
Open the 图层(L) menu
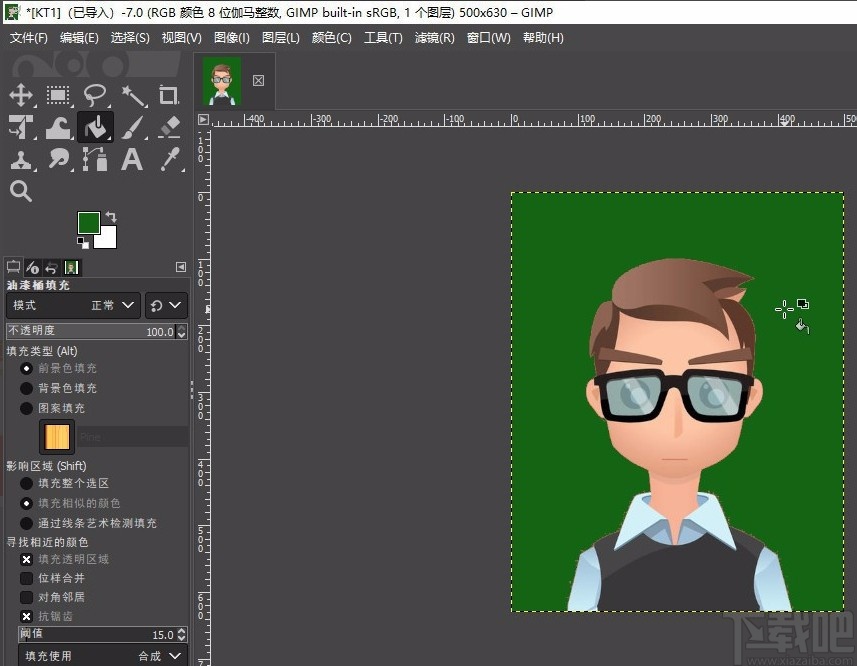coord(280,38)
